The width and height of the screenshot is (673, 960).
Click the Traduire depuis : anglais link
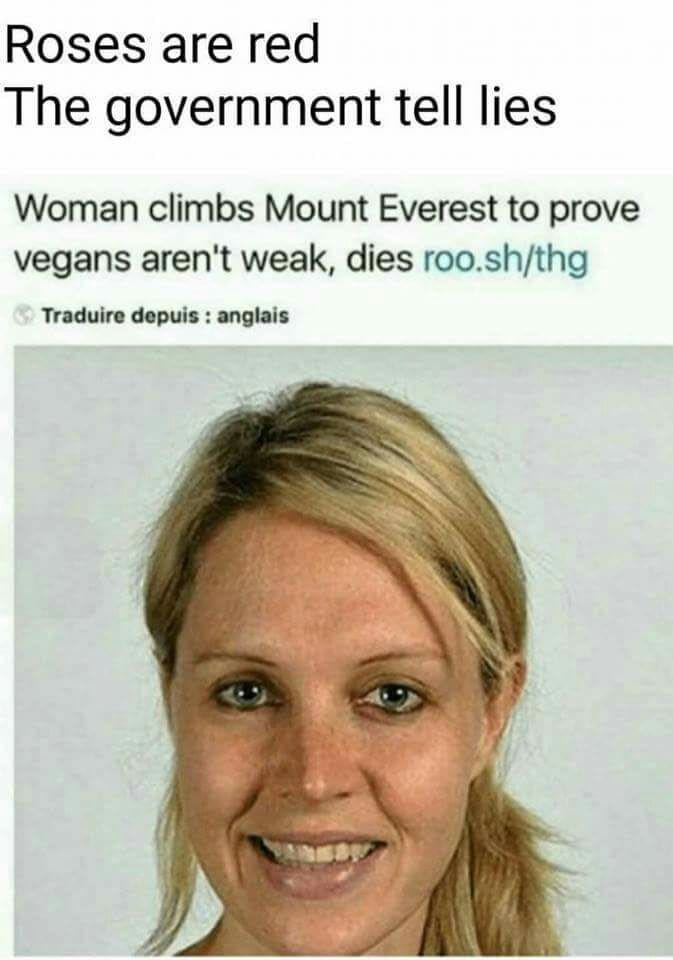[165, 316]
